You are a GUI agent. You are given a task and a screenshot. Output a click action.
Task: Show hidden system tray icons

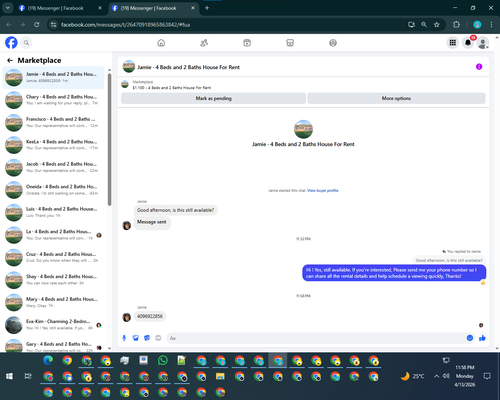(436, 376)
